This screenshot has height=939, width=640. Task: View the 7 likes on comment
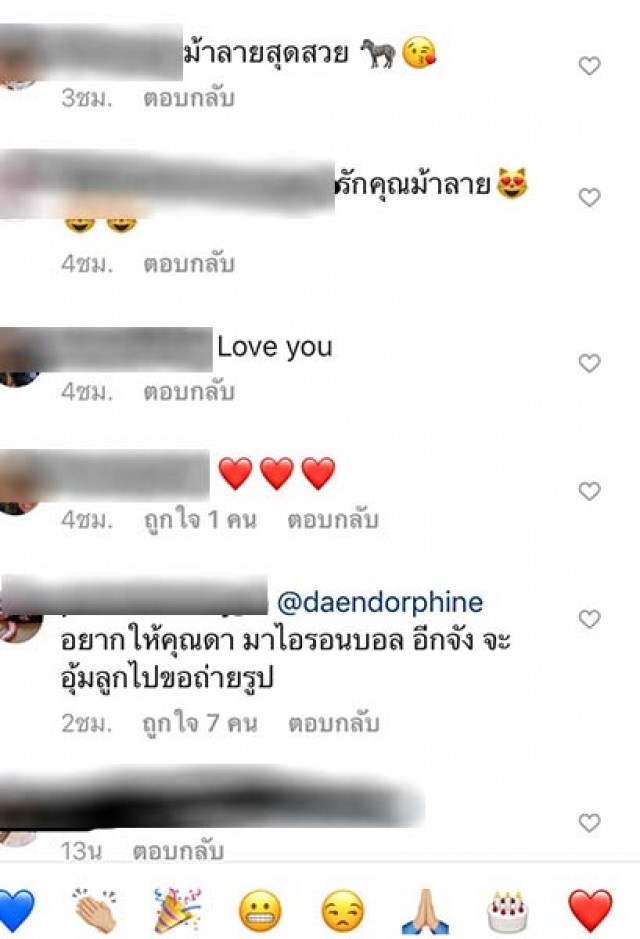click(x=200, y=723)
